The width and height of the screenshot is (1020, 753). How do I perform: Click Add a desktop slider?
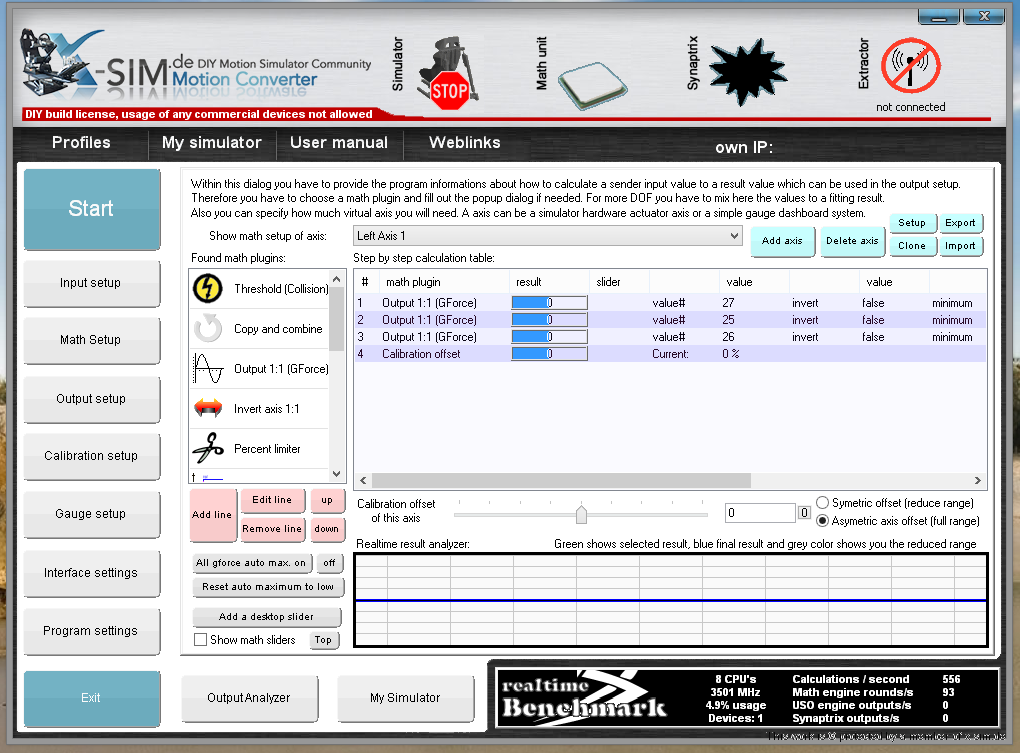267,616
